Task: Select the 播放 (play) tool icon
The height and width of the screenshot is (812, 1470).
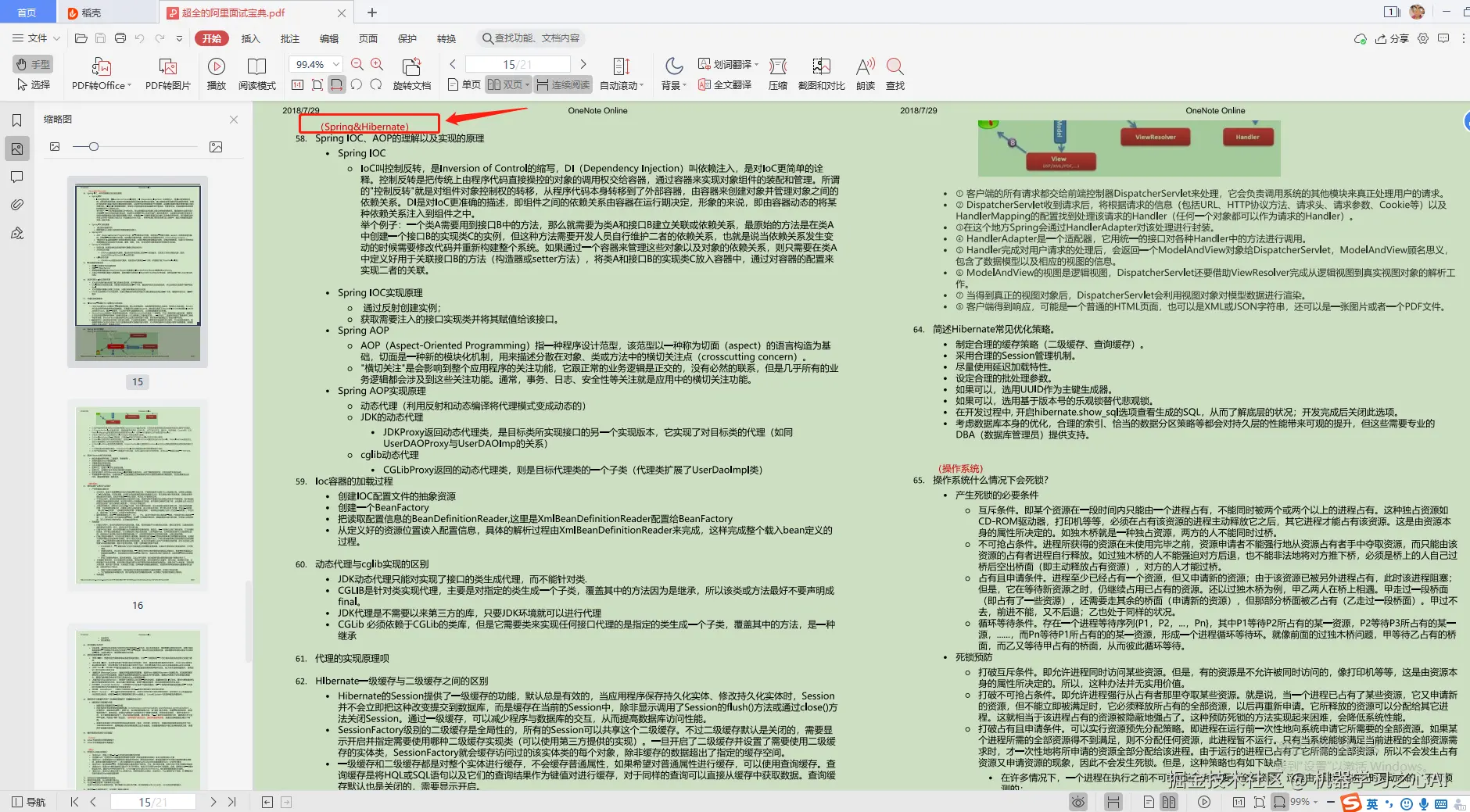Action: coord(217,74)
